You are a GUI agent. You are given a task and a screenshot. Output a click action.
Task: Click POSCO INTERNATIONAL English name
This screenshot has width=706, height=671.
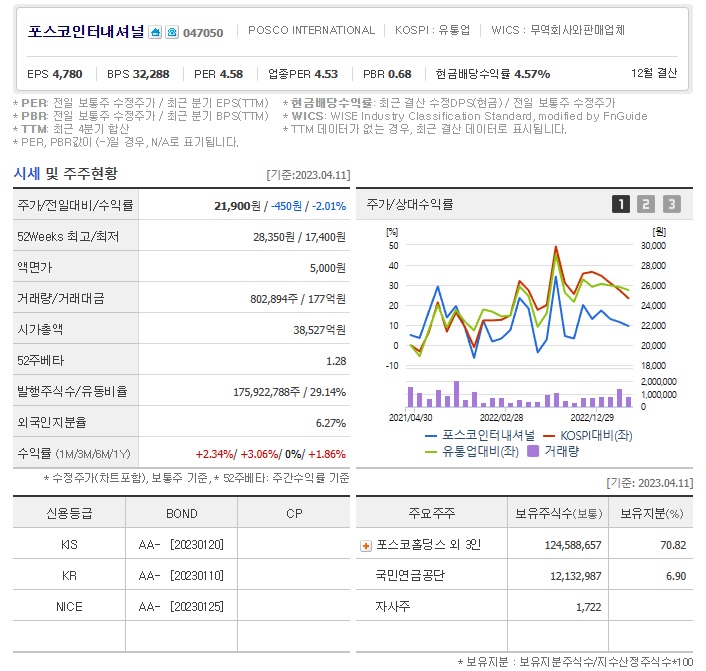[x=312, y=30]
